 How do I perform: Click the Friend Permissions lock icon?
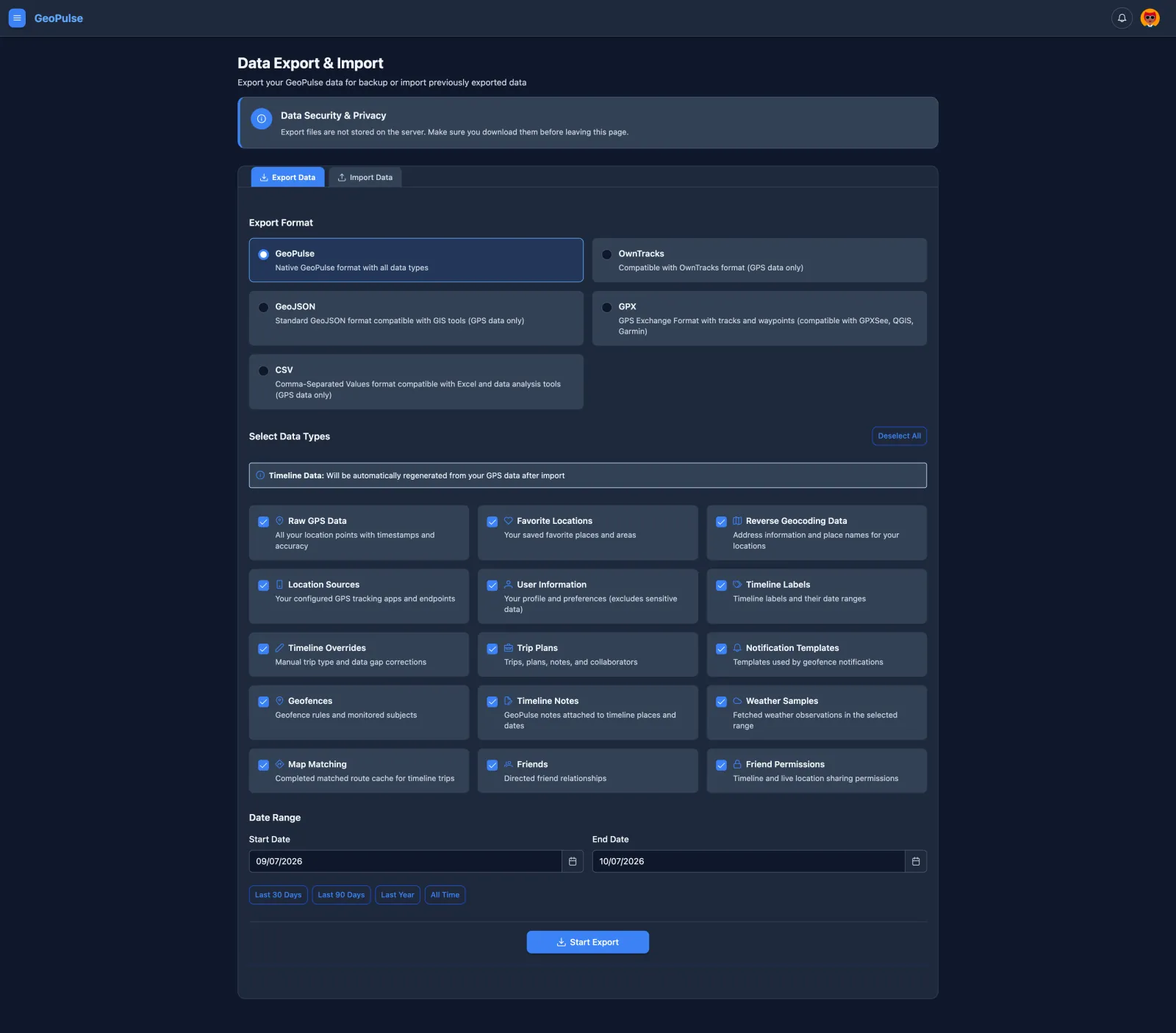[737, 764]
